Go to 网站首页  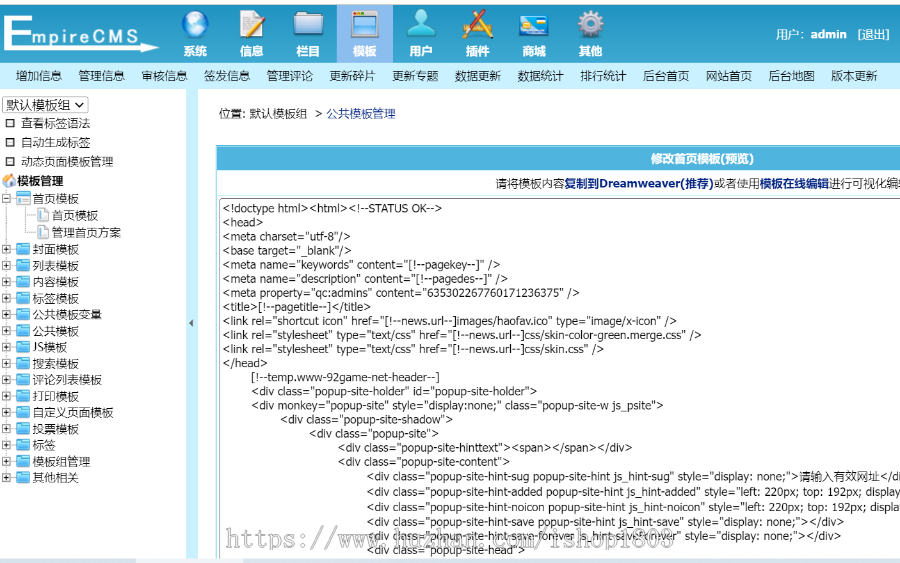[728, 76]
